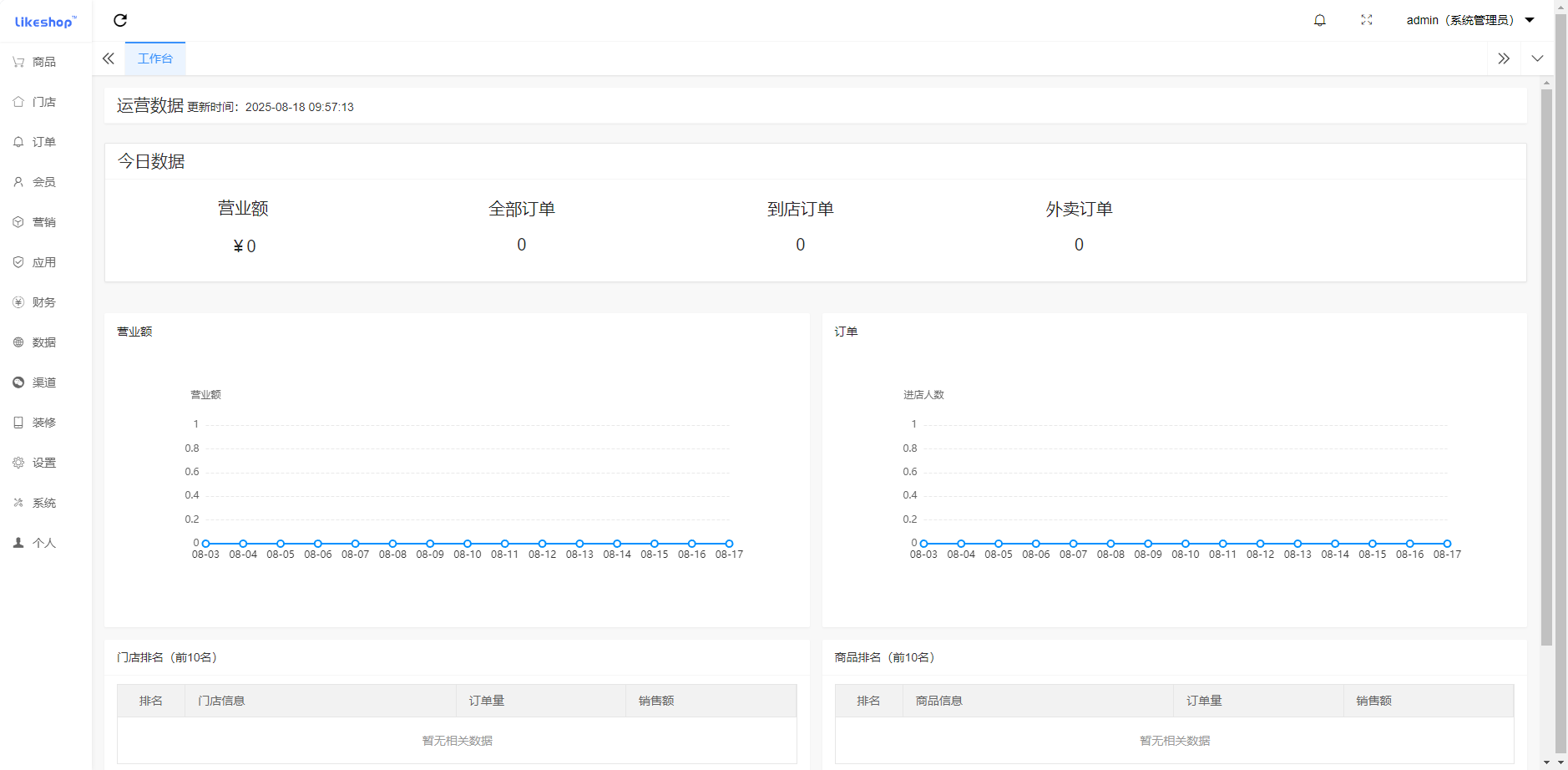Open the 财务 finance menu
Viewport: 1568px width, 770px height.
(35, 302)
